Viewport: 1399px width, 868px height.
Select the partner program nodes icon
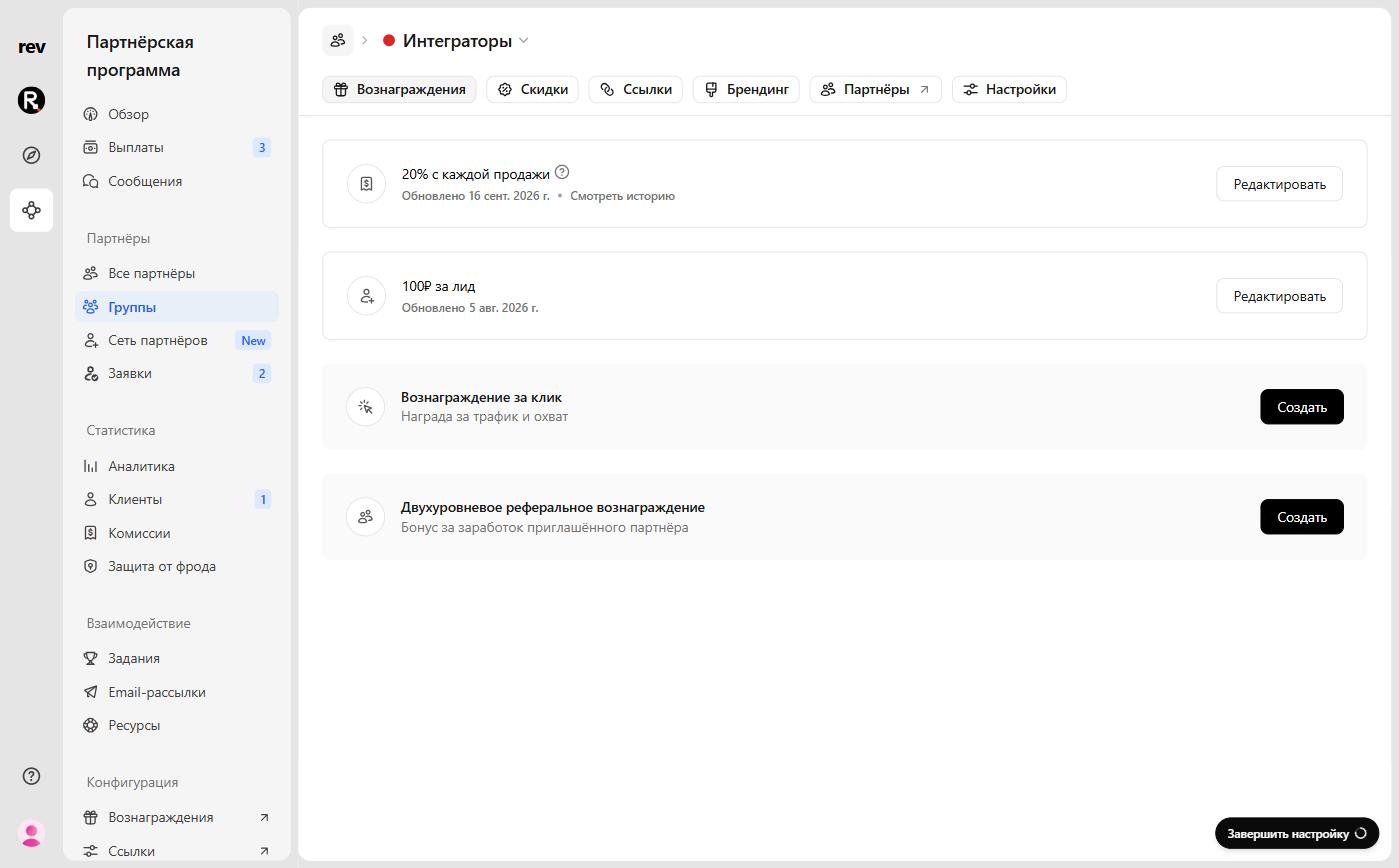pyautogui.click(x=32, y=210)
